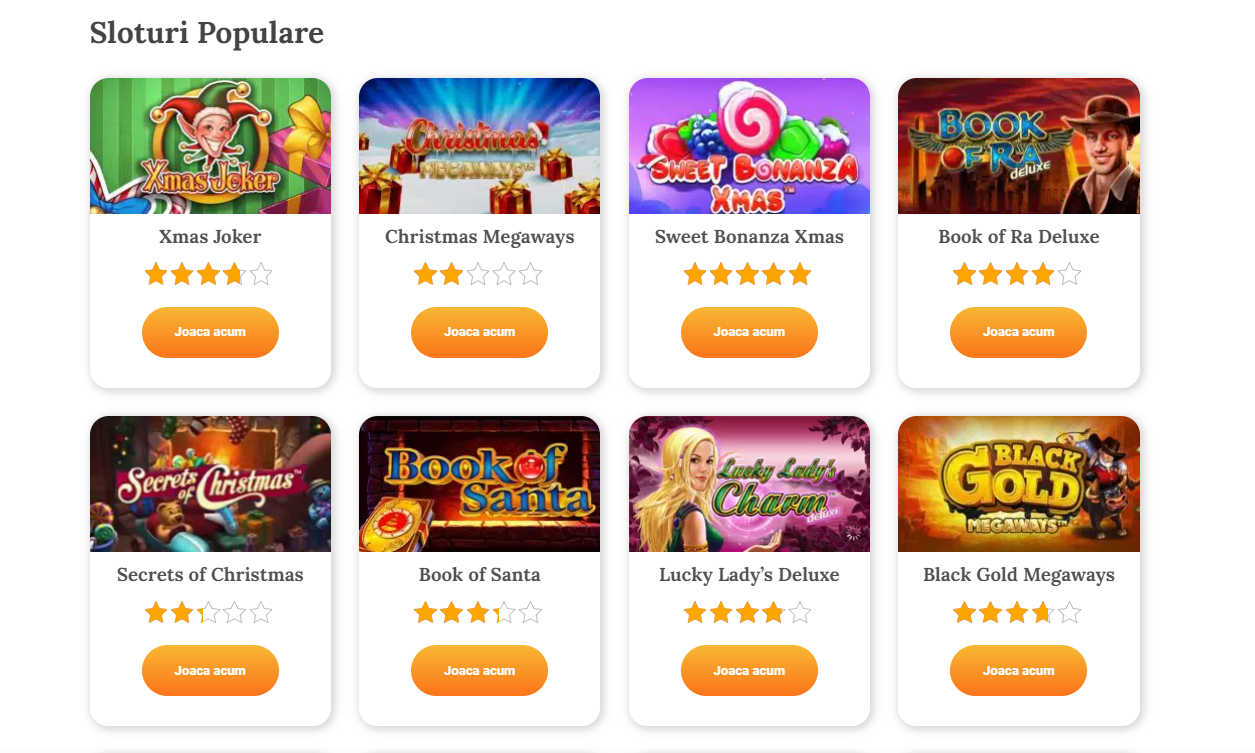Open the Book of Santa game image
1255x753 pixels.
tap(479, 484)
